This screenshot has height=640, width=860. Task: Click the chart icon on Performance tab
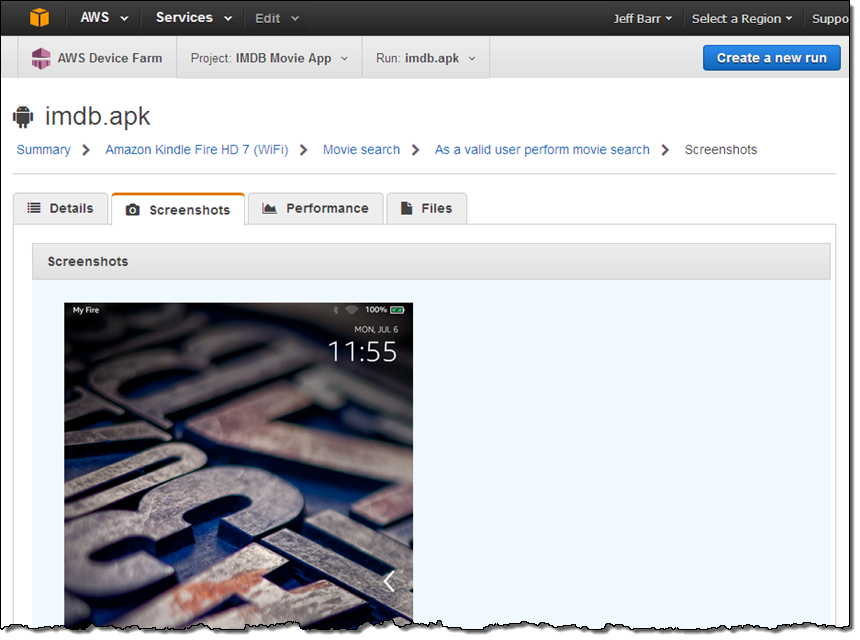pyautogui.click(x=269, y=208)
